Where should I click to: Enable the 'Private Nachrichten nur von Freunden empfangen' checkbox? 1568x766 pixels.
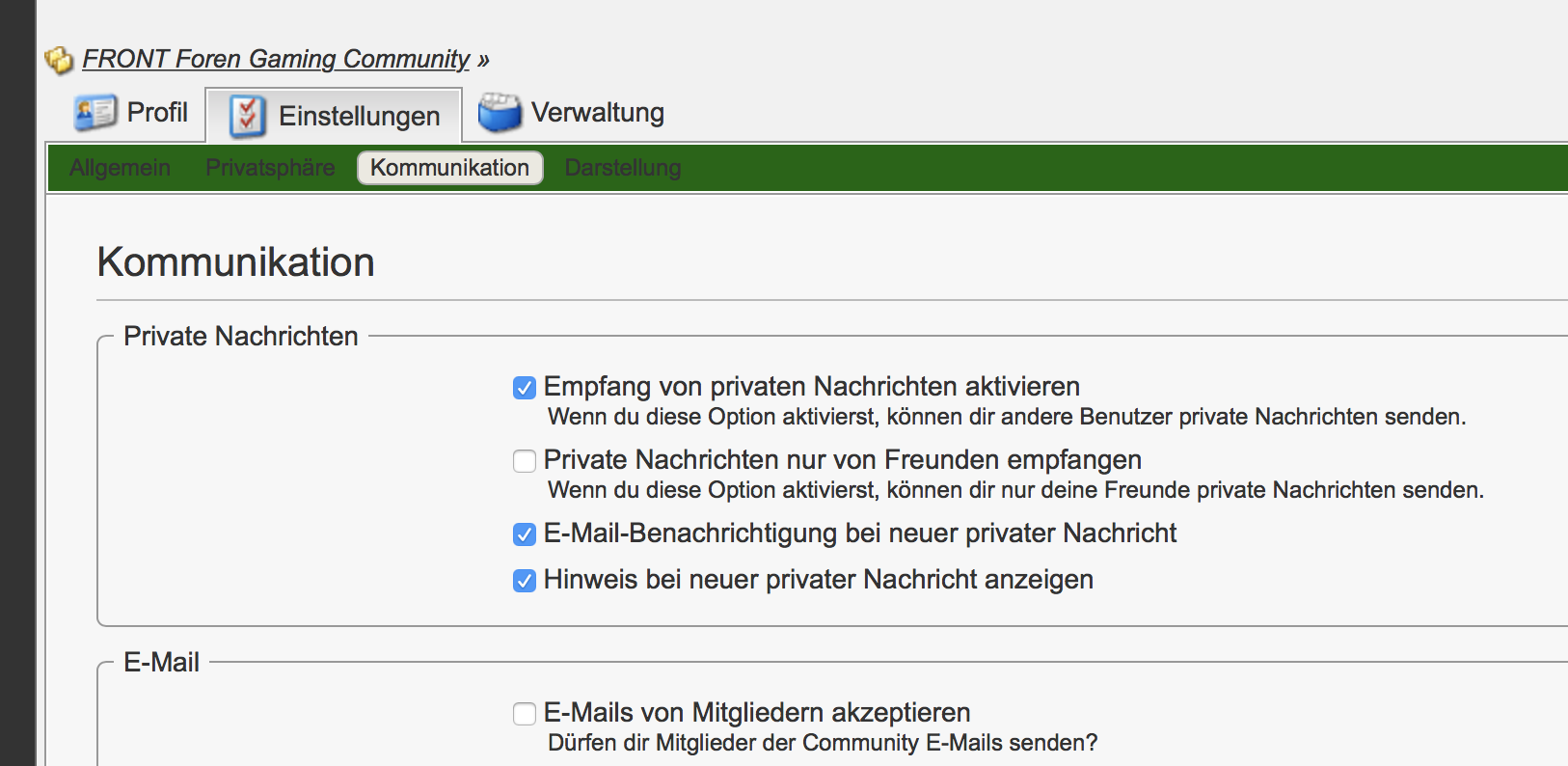[x=525, y=461]
